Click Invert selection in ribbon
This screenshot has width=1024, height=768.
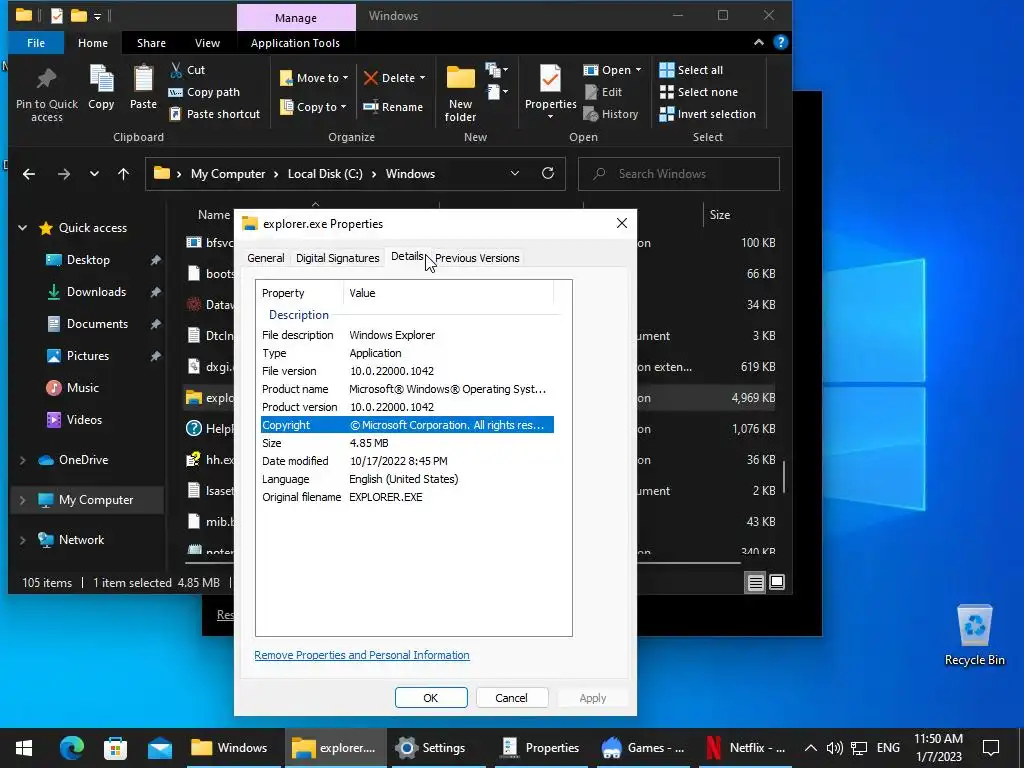pos(707,114)
